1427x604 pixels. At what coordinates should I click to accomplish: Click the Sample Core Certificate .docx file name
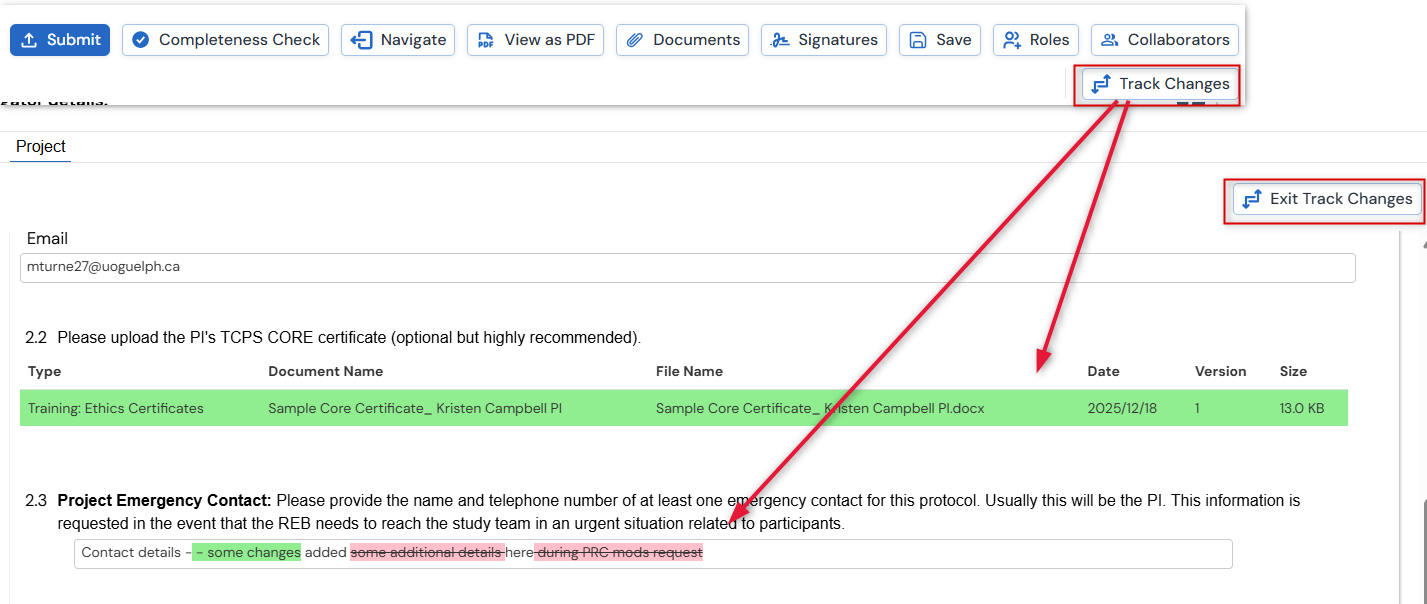[820, 408]
